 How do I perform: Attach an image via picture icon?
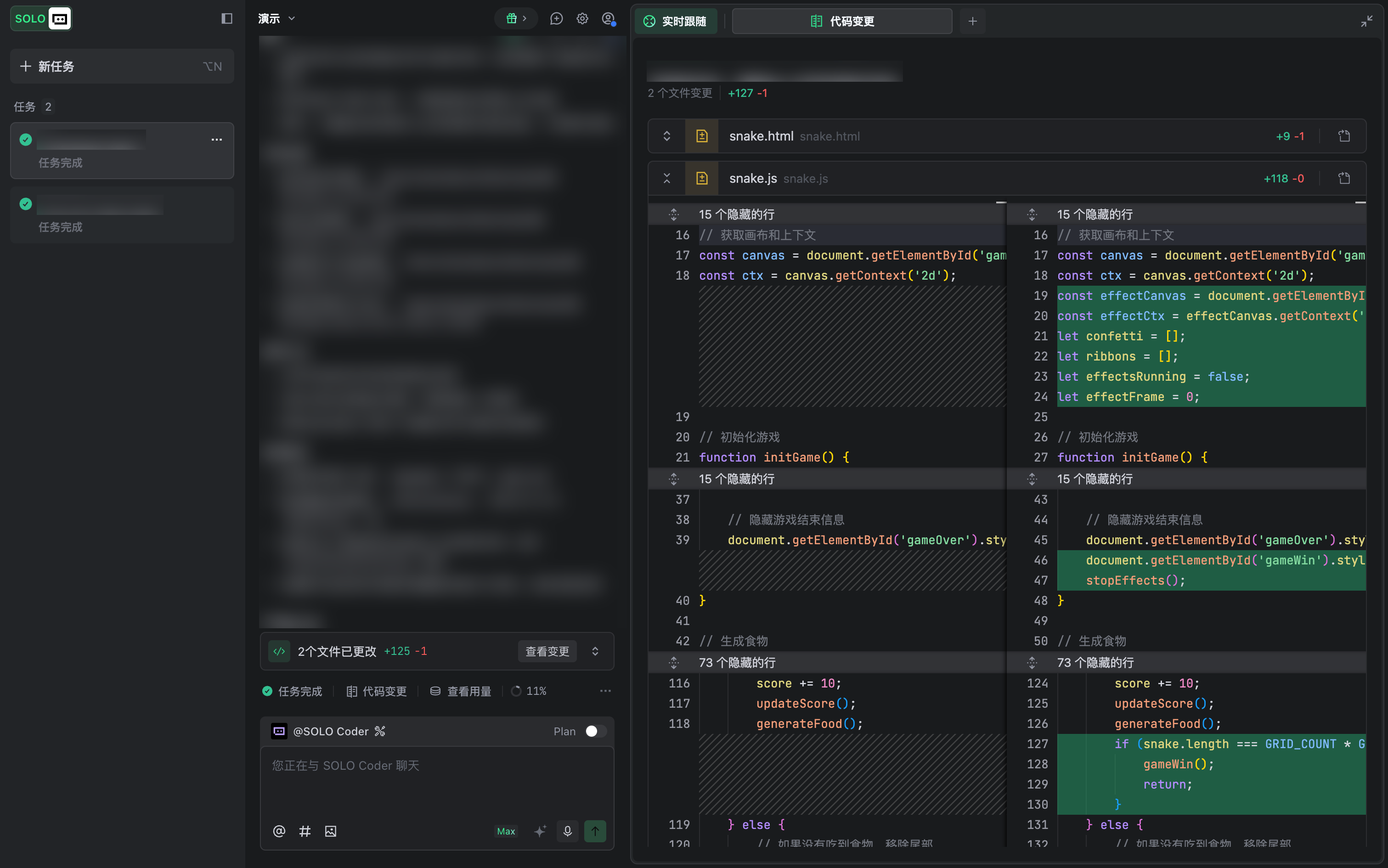[x=331, y=831]
